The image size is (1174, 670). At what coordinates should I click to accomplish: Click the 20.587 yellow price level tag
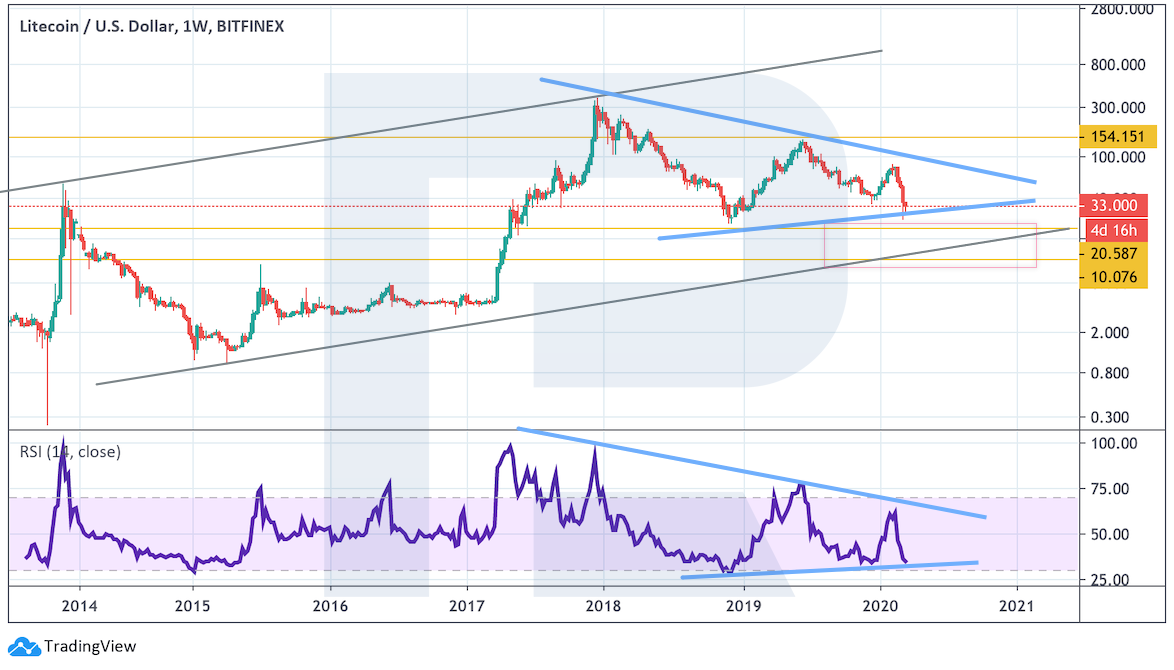click(1113, 254)
